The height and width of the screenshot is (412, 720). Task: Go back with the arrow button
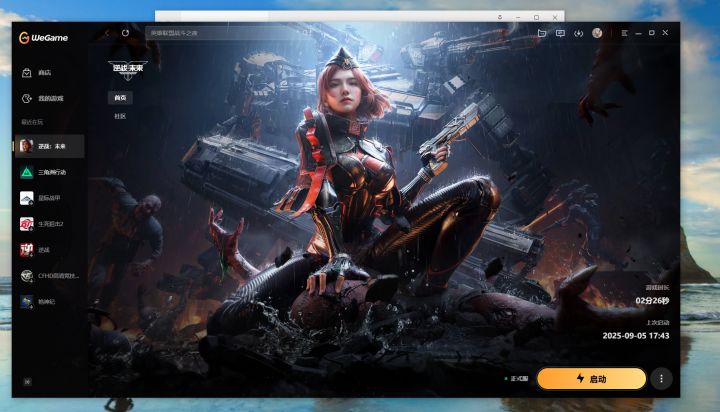(107, 33)
